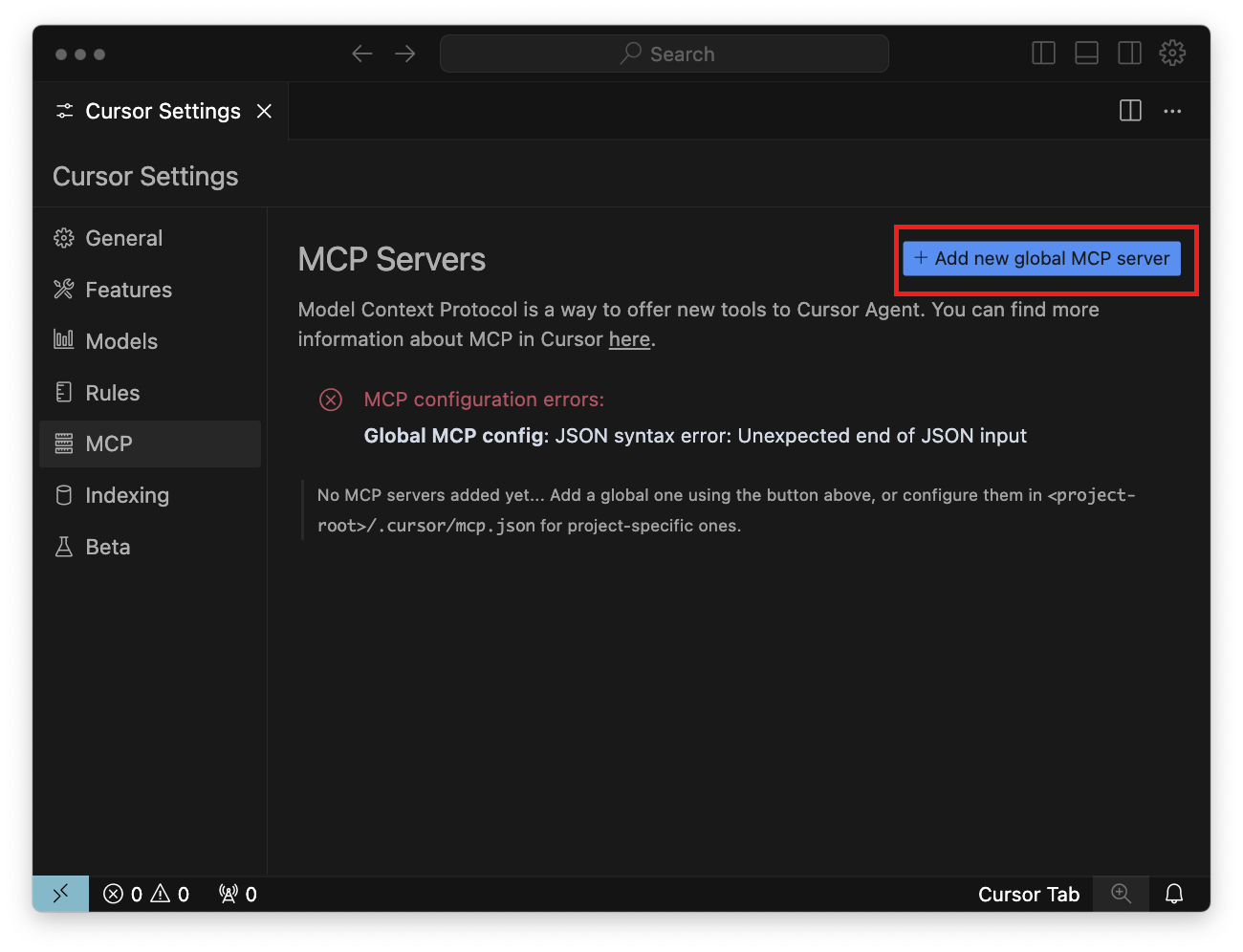Open the MCP documentation via the here link
1243x952 pixels.
629,338
